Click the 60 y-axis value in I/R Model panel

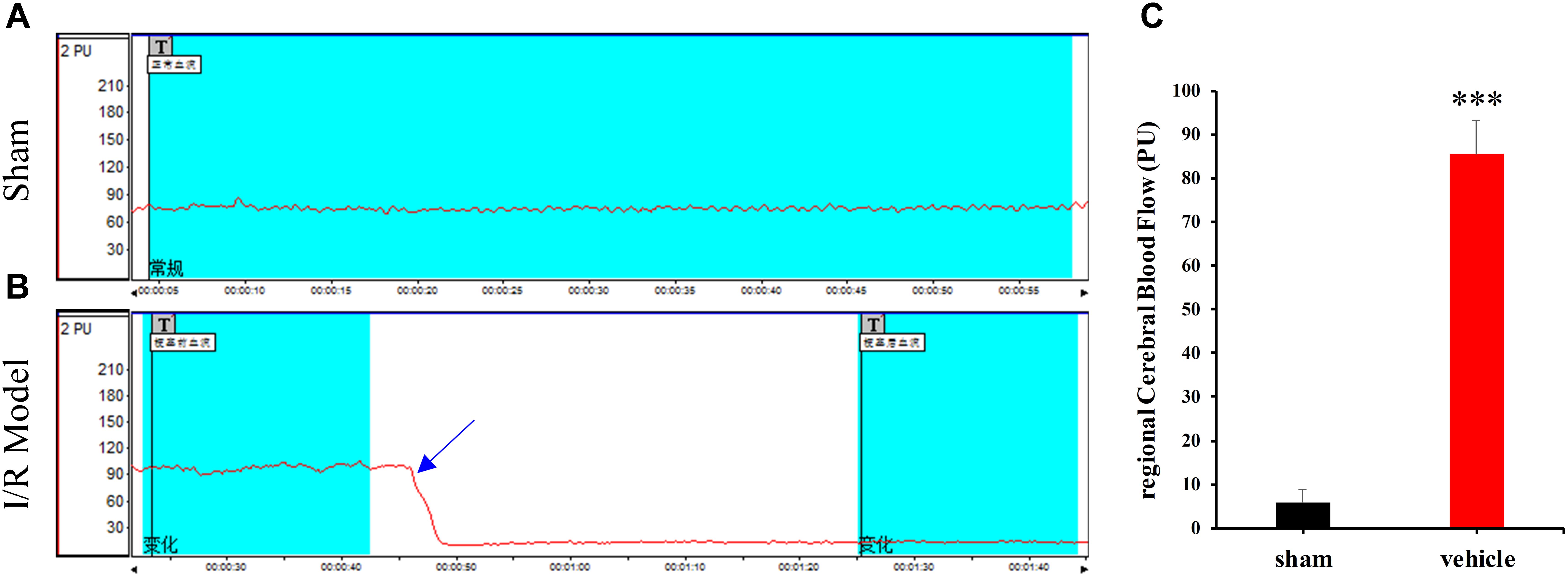point(115,501)
